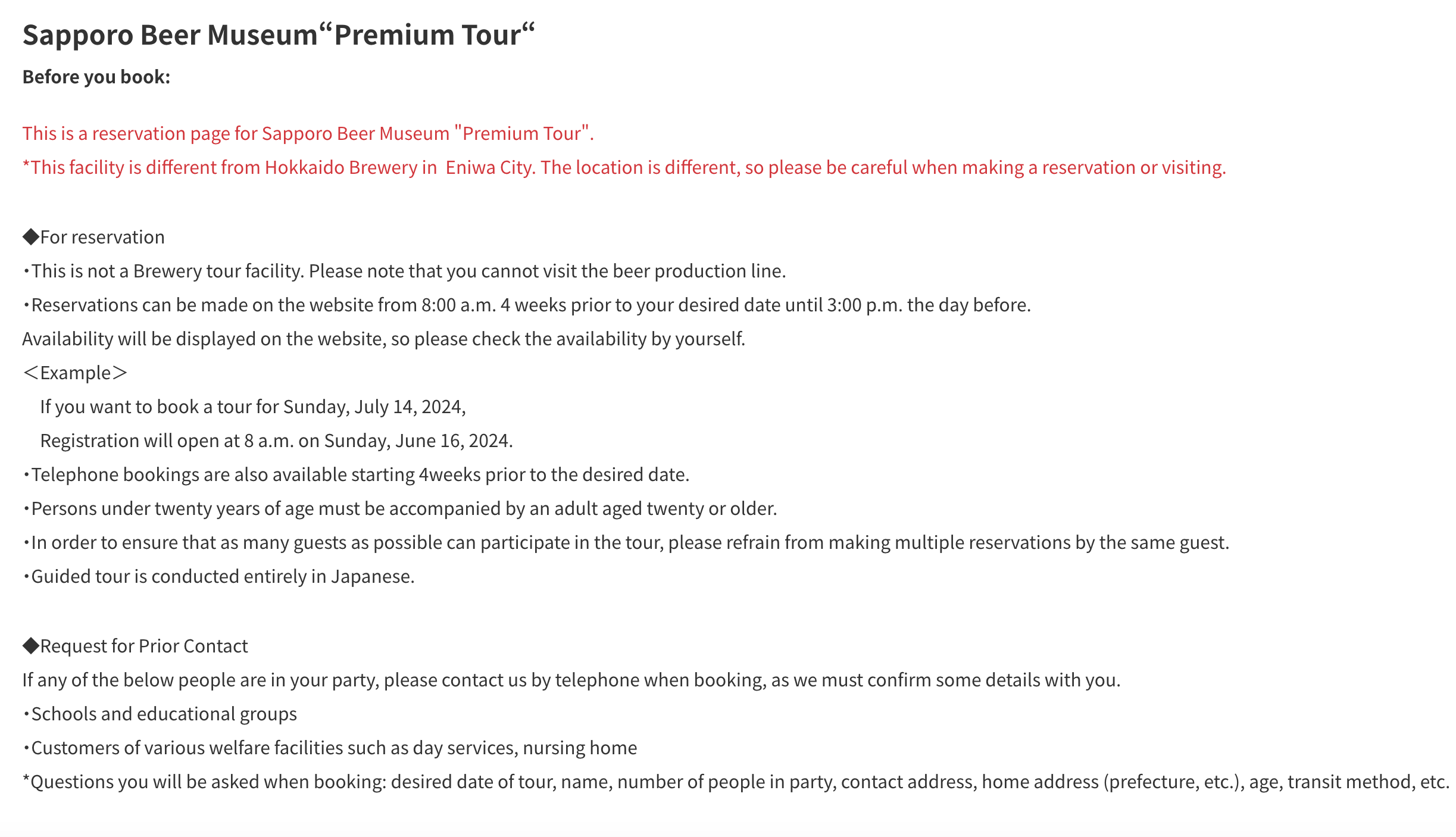The height and width of the screenshot is (837, 1456).
Task: Click the telephone bookings 4 weeks prior line
Action: pyautogui.click(x=360, y=474)
